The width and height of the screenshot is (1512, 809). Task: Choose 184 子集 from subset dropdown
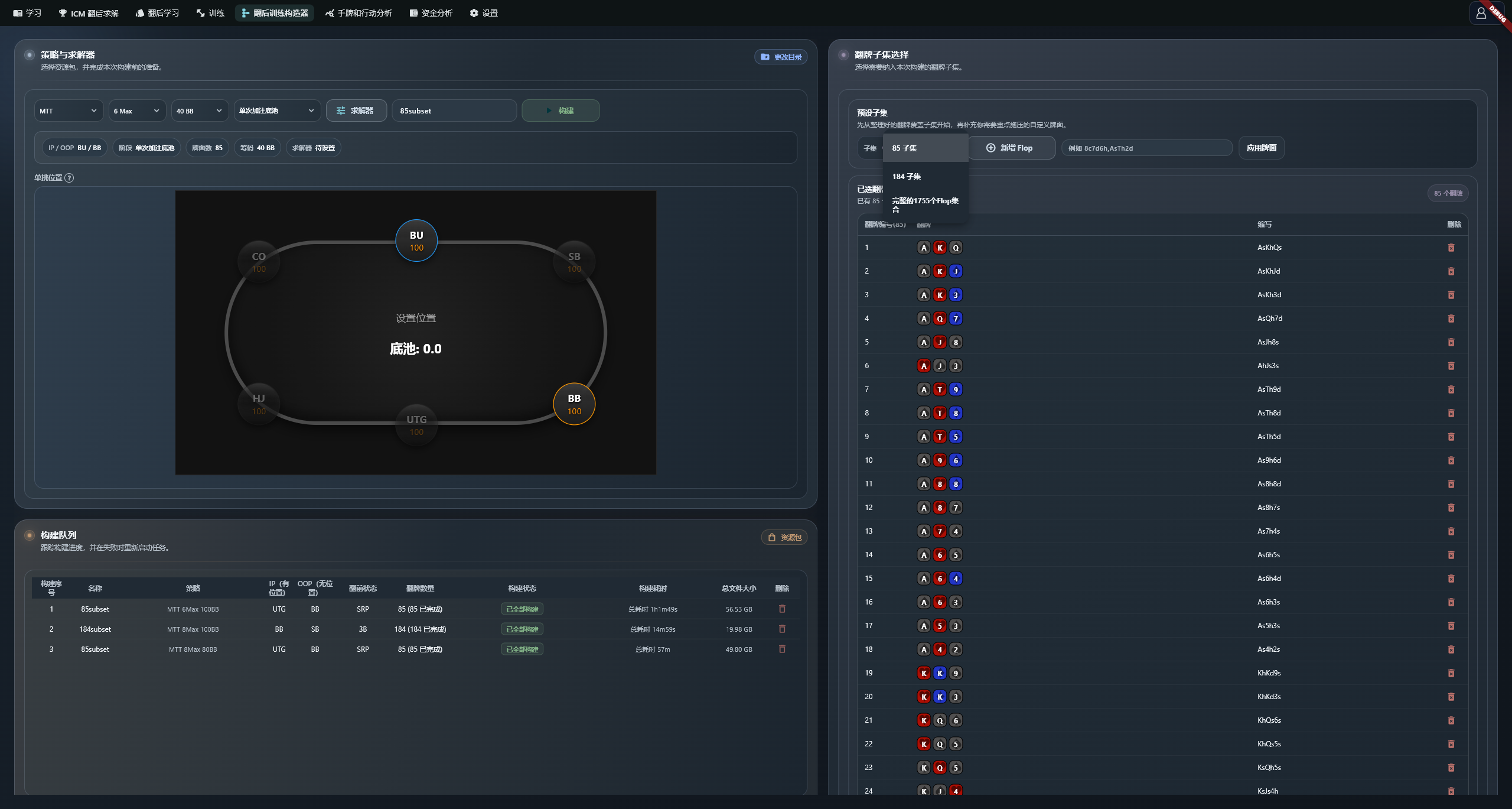tap(926, 176)
